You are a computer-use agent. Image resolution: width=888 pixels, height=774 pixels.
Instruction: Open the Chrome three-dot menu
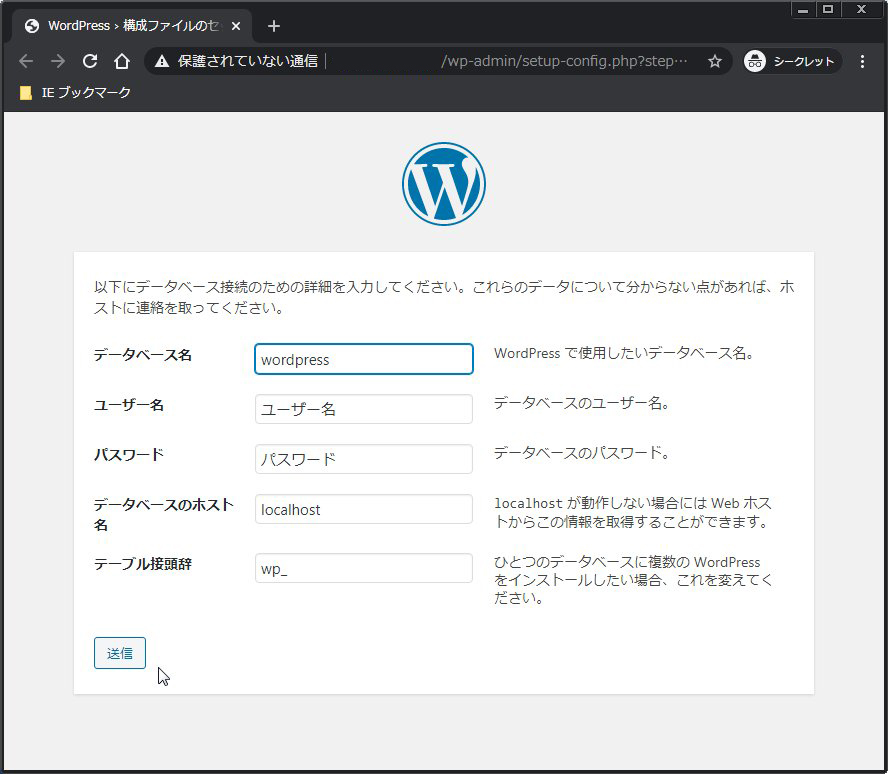tap(862, 61)
